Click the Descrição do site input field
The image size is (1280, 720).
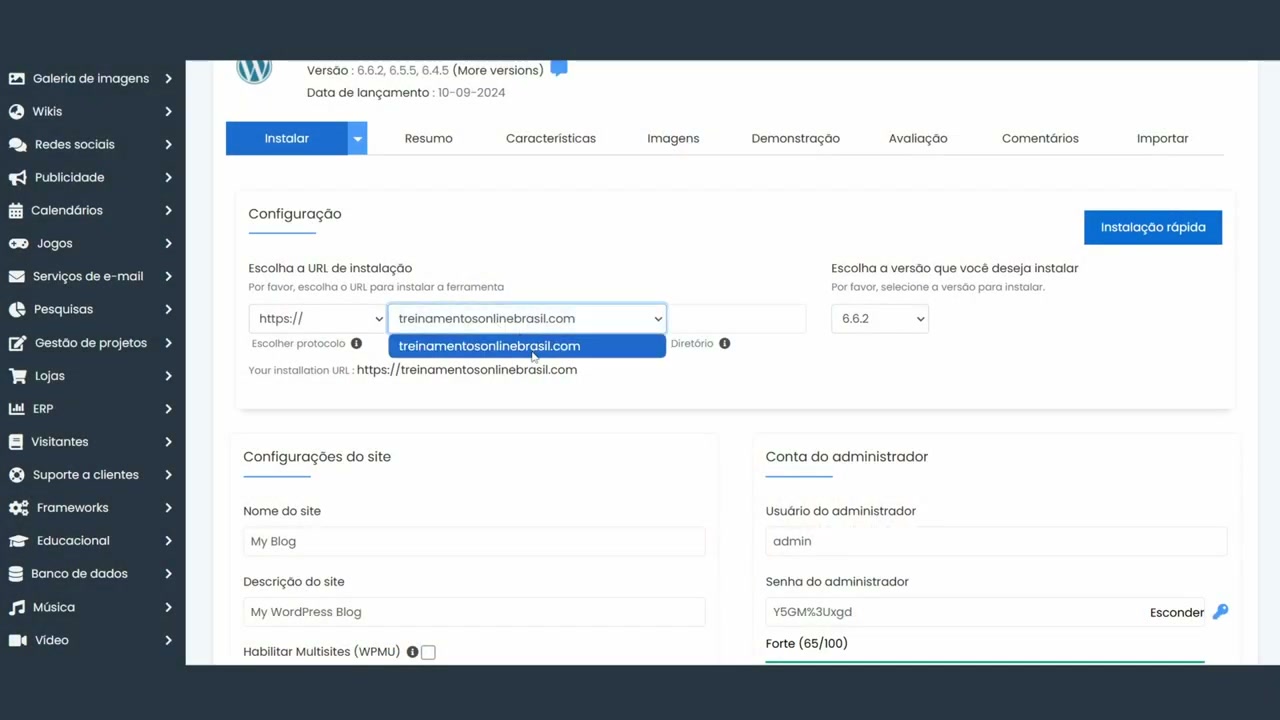coord(474,612)
